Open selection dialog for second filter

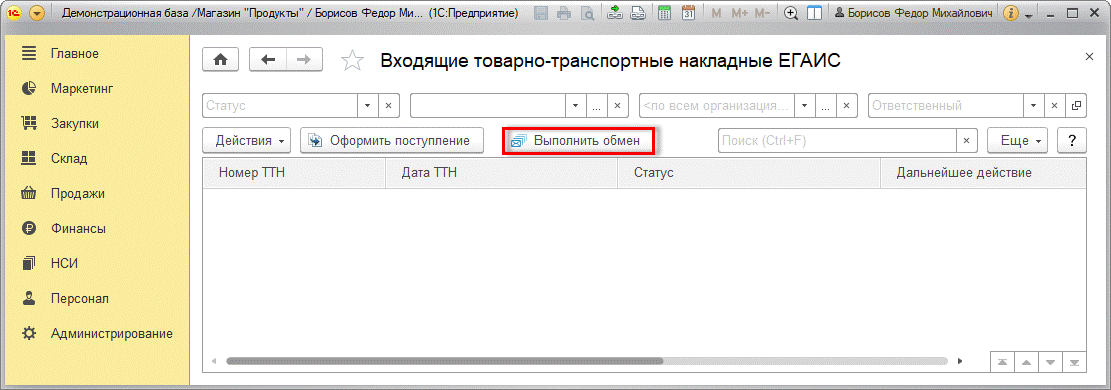pos(597,106)
